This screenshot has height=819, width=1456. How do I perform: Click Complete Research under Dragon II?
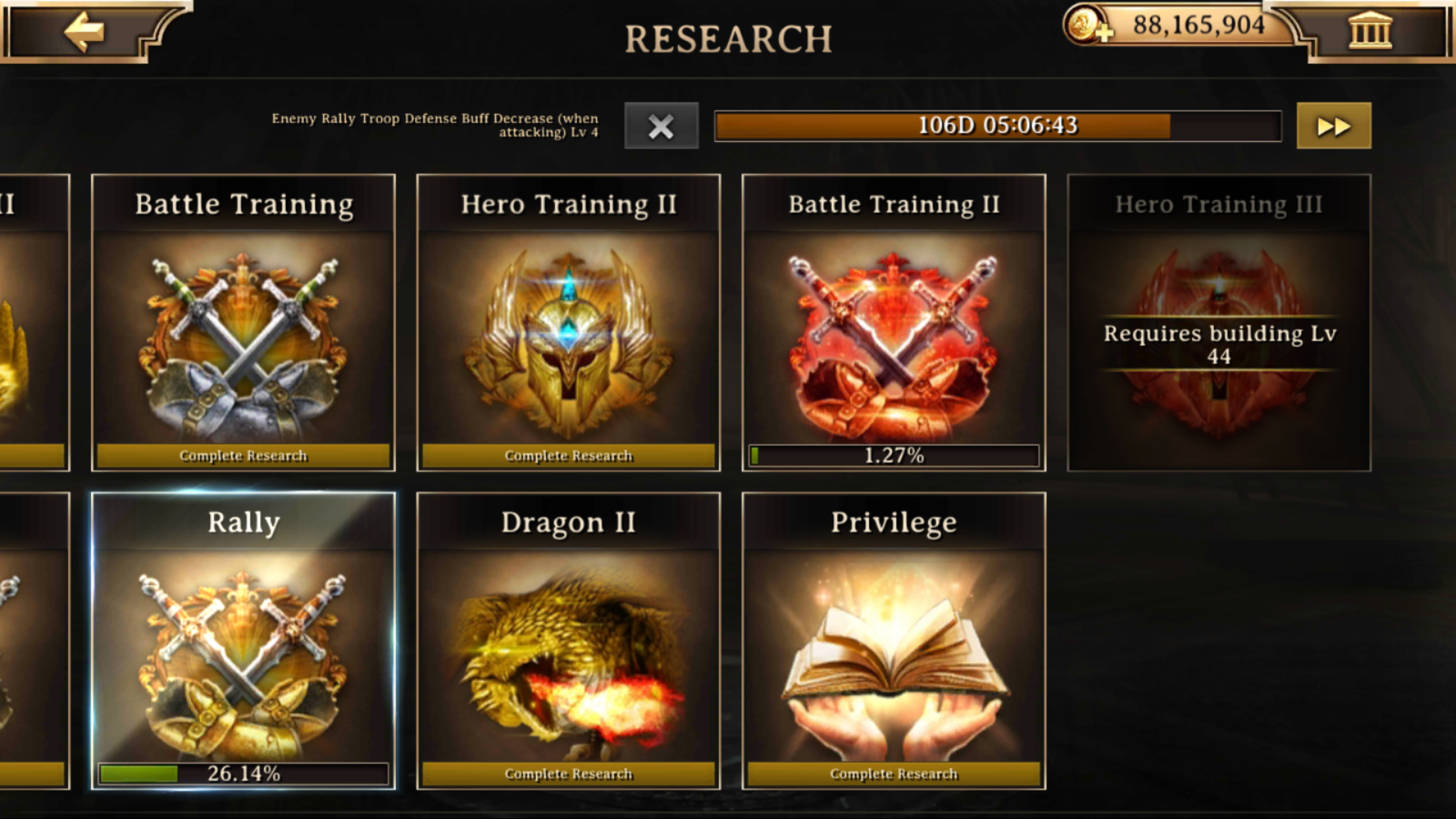(568, 773)
